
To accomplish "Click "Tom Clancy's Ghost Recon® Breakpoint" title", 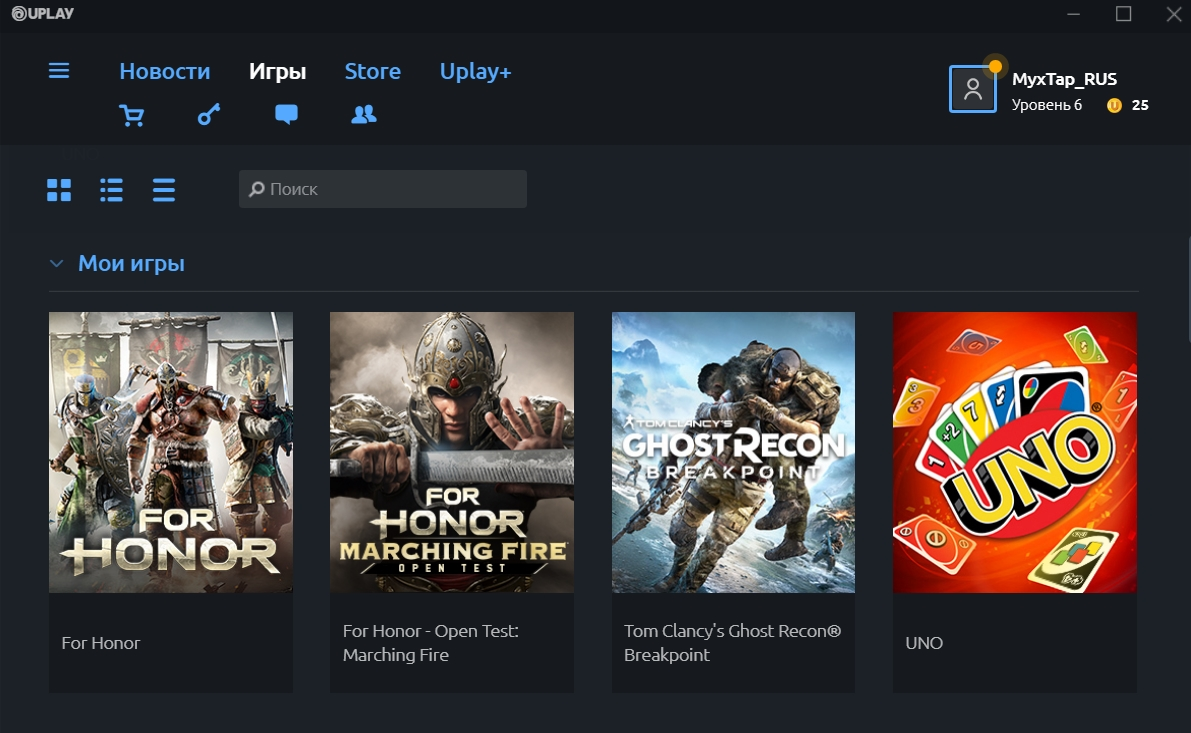I will (x=732, y=643).
